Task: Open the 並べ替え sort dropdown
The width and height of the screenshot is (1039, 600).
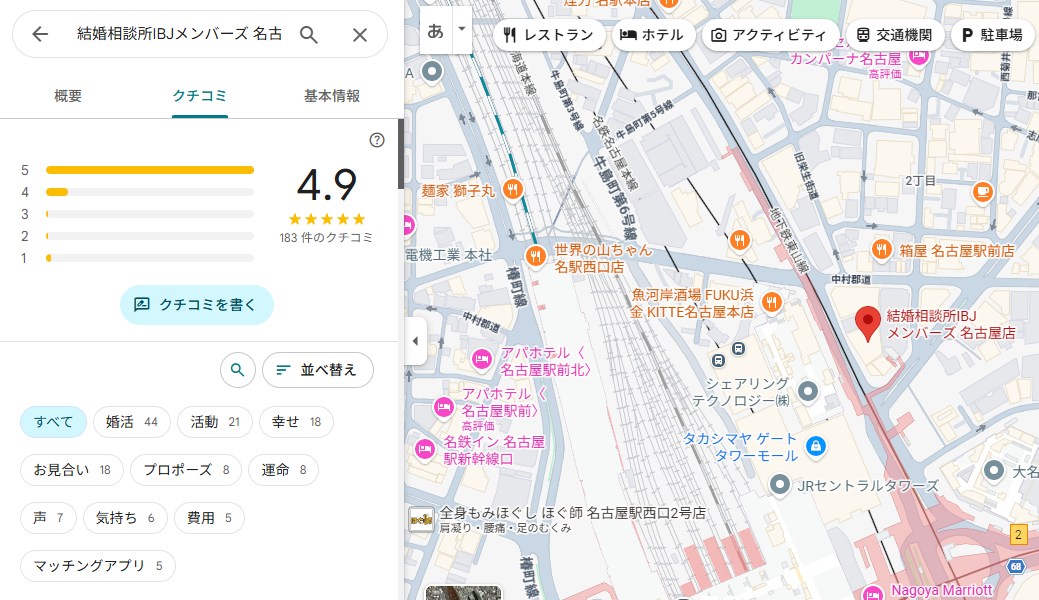Action: coord(317,370)
